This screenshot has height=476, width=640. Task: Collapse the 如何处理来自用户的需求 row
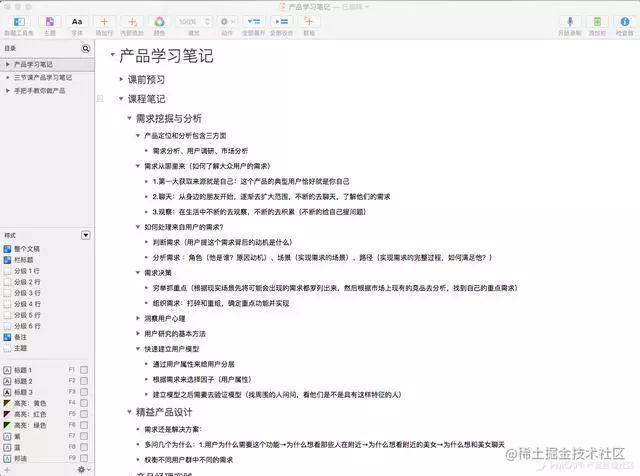click(x=138, y=227)
